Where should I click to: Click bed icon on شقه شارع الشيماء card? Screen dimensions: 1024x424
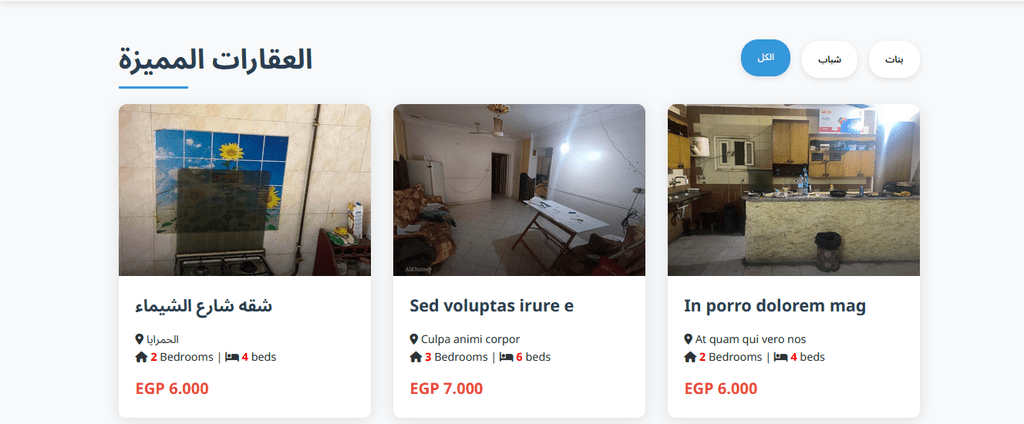(x=232, y=357)
